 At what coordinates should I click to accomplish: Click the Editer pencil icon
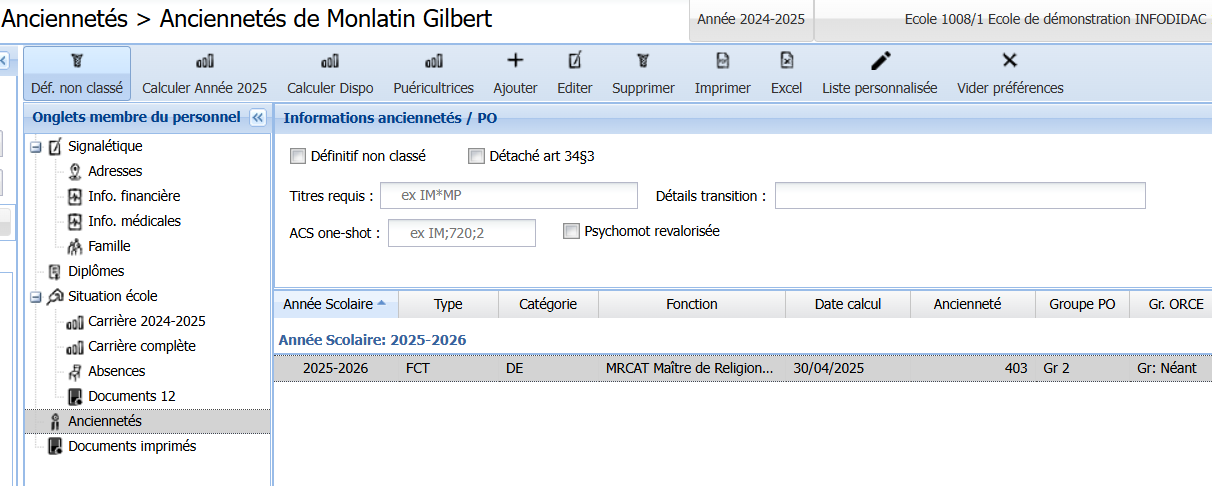(574, 61)
